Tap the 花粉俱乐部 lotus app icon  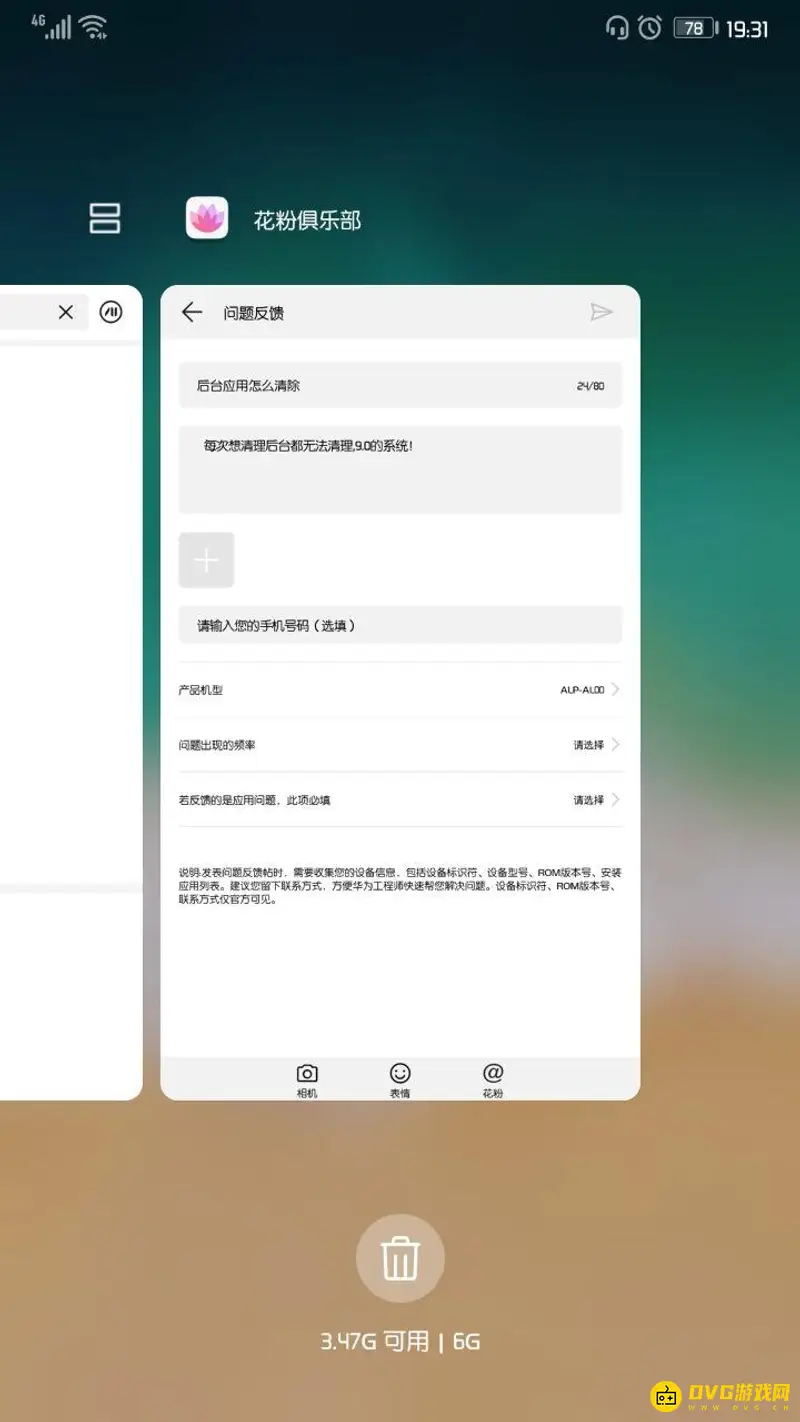pos(207,218)
